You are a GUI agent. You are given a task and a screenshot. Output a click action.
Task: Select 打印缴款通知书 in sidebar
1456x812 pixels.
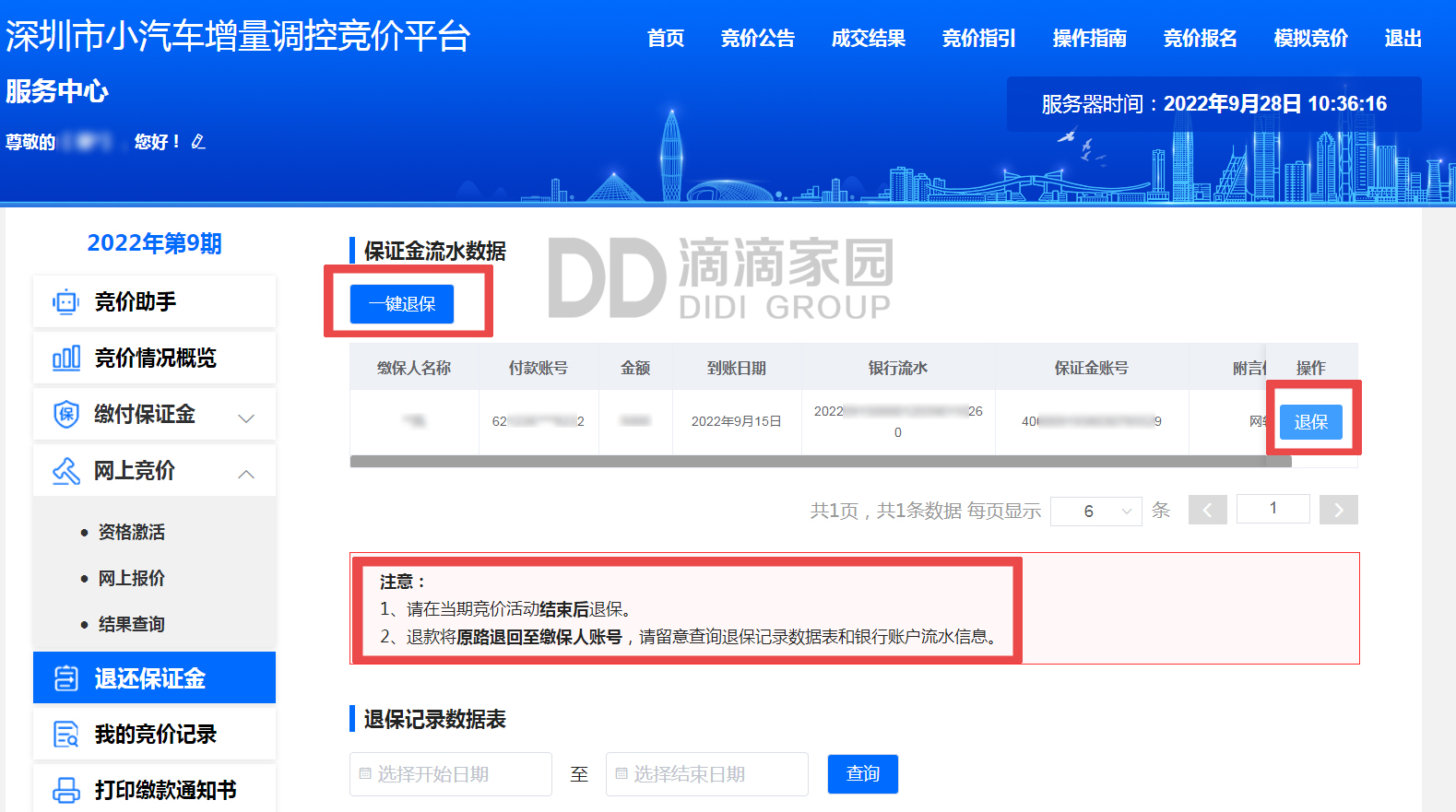pos(154,789)
